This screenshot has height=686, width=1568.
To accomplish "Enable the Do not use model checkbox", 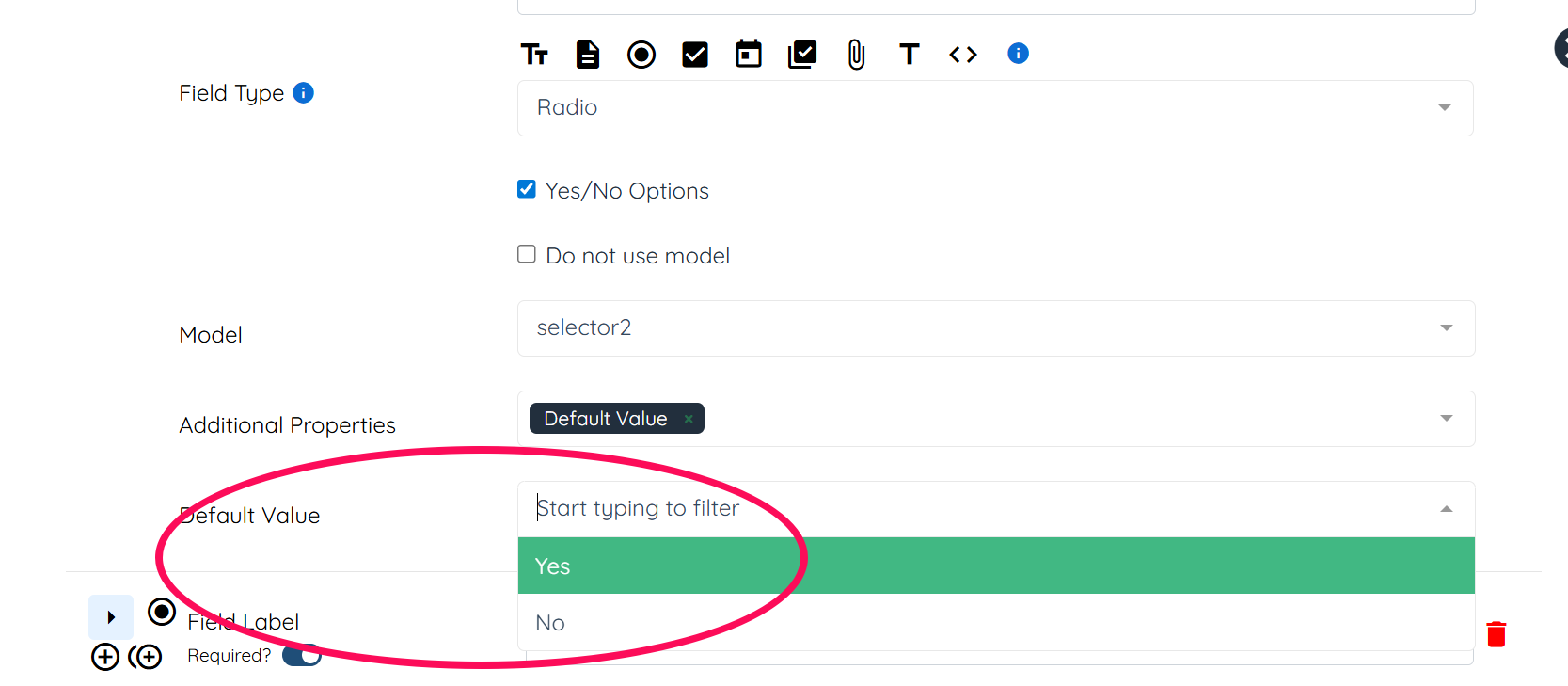I will pos(527,254).
